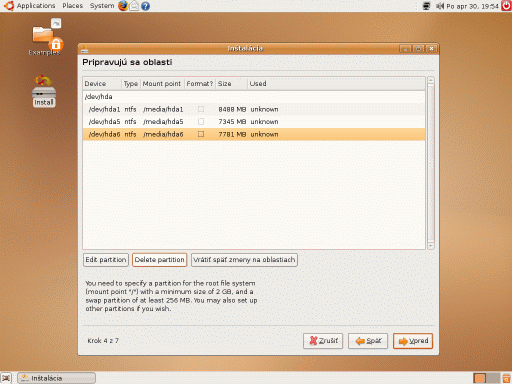Select the /dev/hda5 partition row
Viewport: 512px width, 384px height.
click(x=254, y=121)
